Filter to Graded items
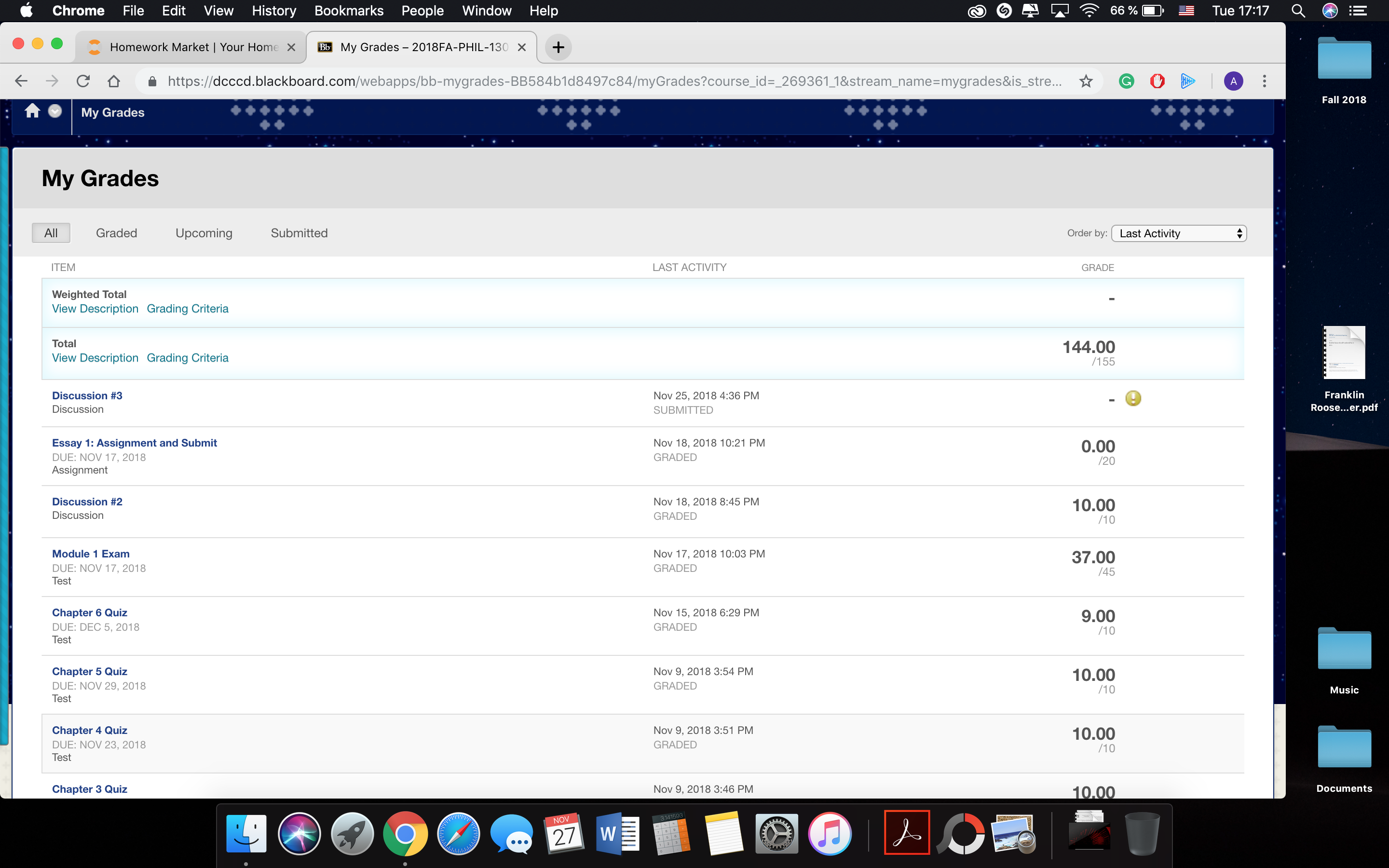This screenshot has height=868, width=1389. click(x=117, y=233)
